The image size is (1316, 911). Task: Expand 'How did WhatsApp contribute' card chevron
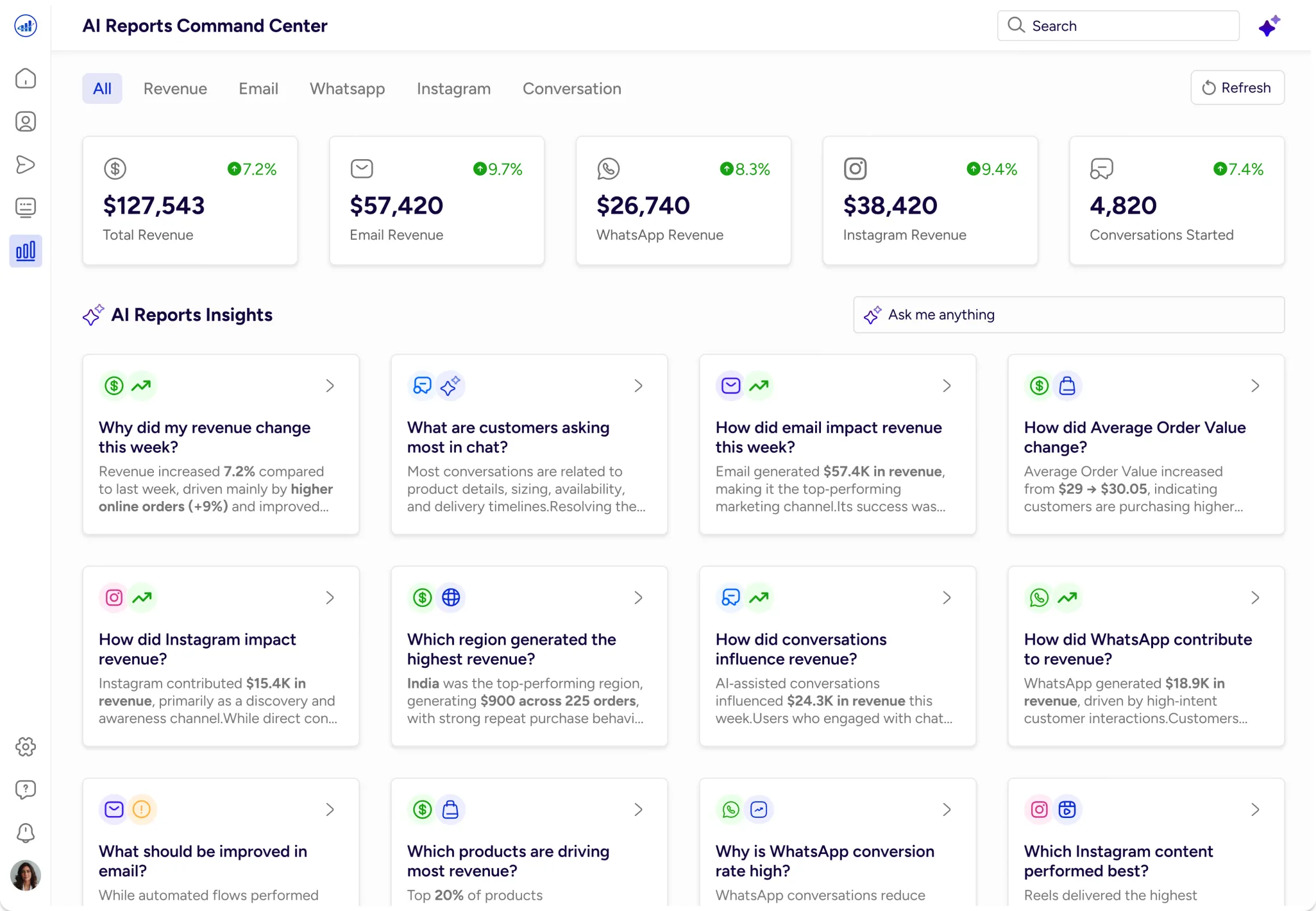coord(1255,597)
